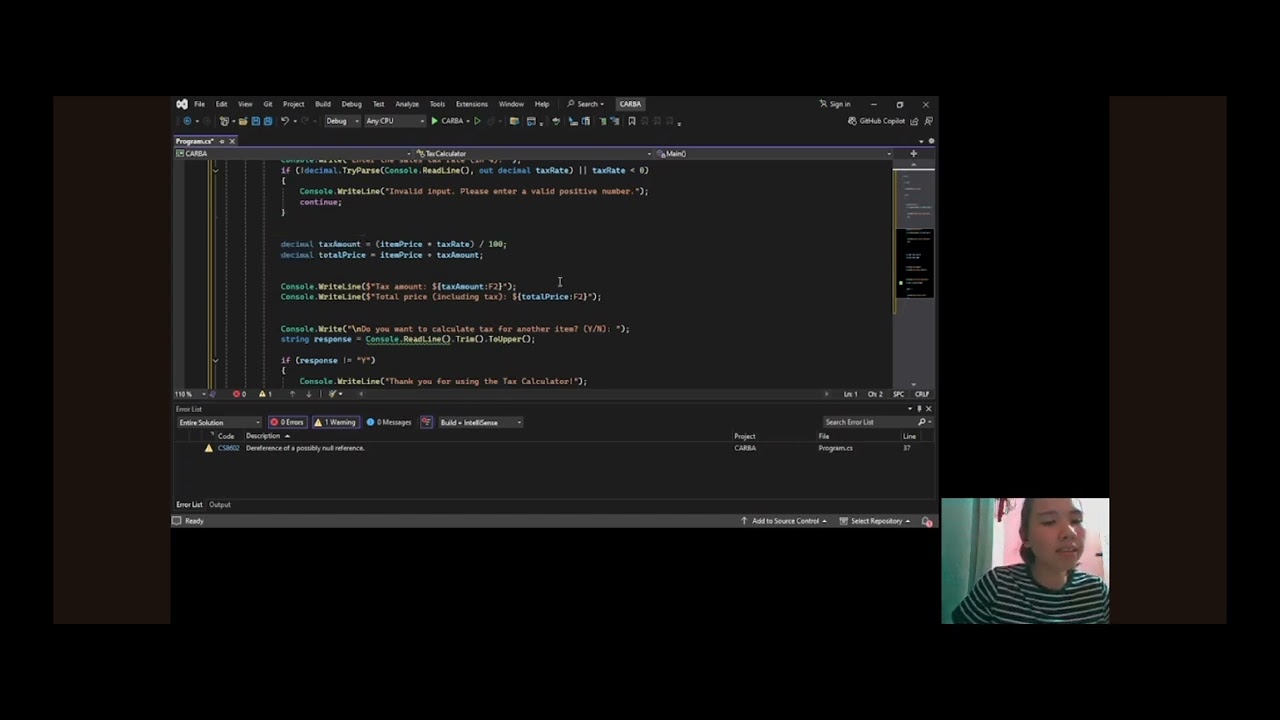Open the Build + IntelliSense dropdown

480,422
